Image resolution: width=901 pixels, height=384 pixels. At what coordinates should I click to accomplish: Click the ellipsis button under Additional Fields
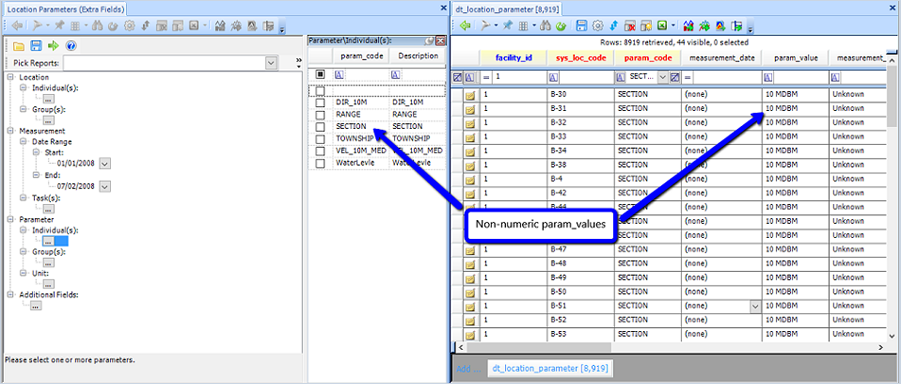tap(36, 306)
